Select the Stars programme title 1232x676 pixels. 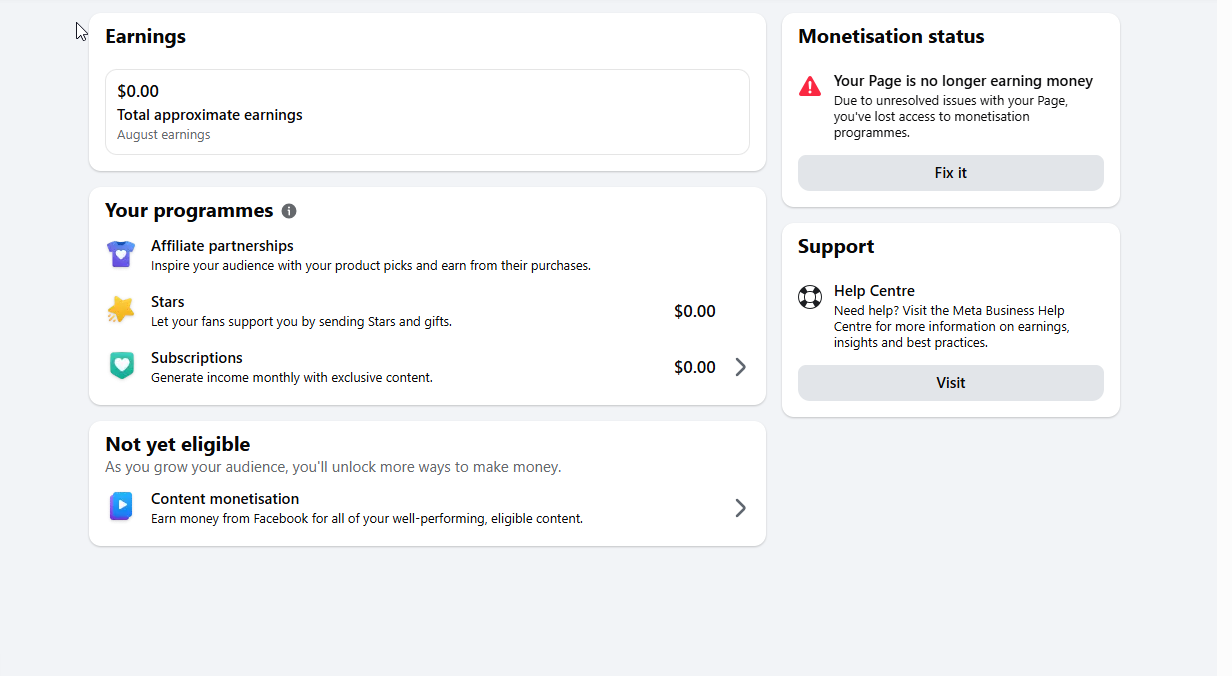168,302
